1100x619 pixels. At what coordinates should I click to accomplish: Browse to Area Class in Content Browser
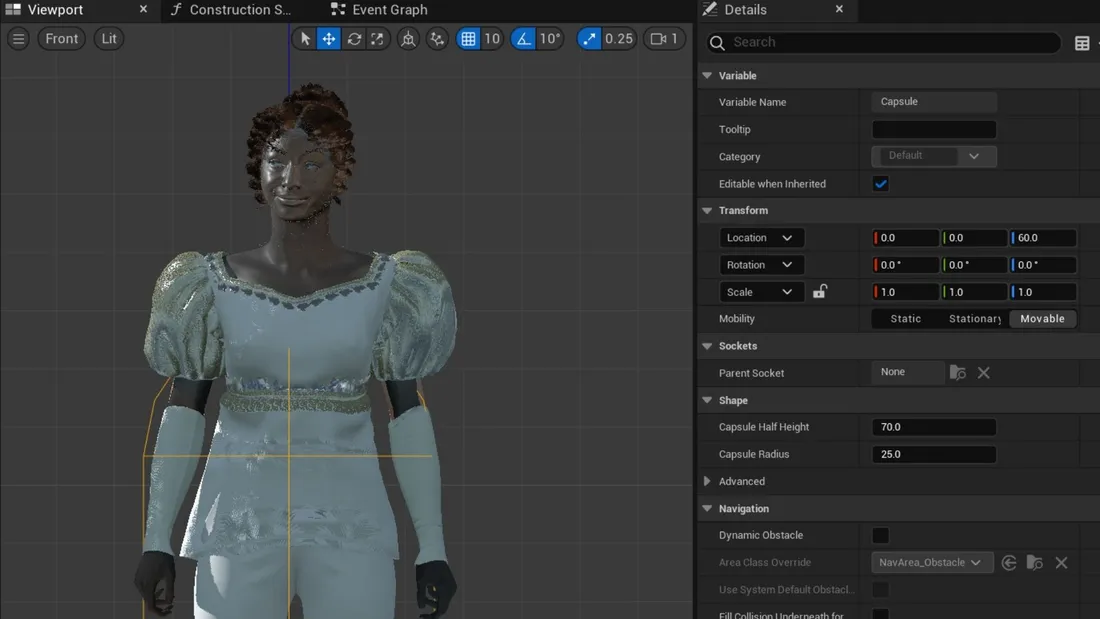tap(1035, 562)
